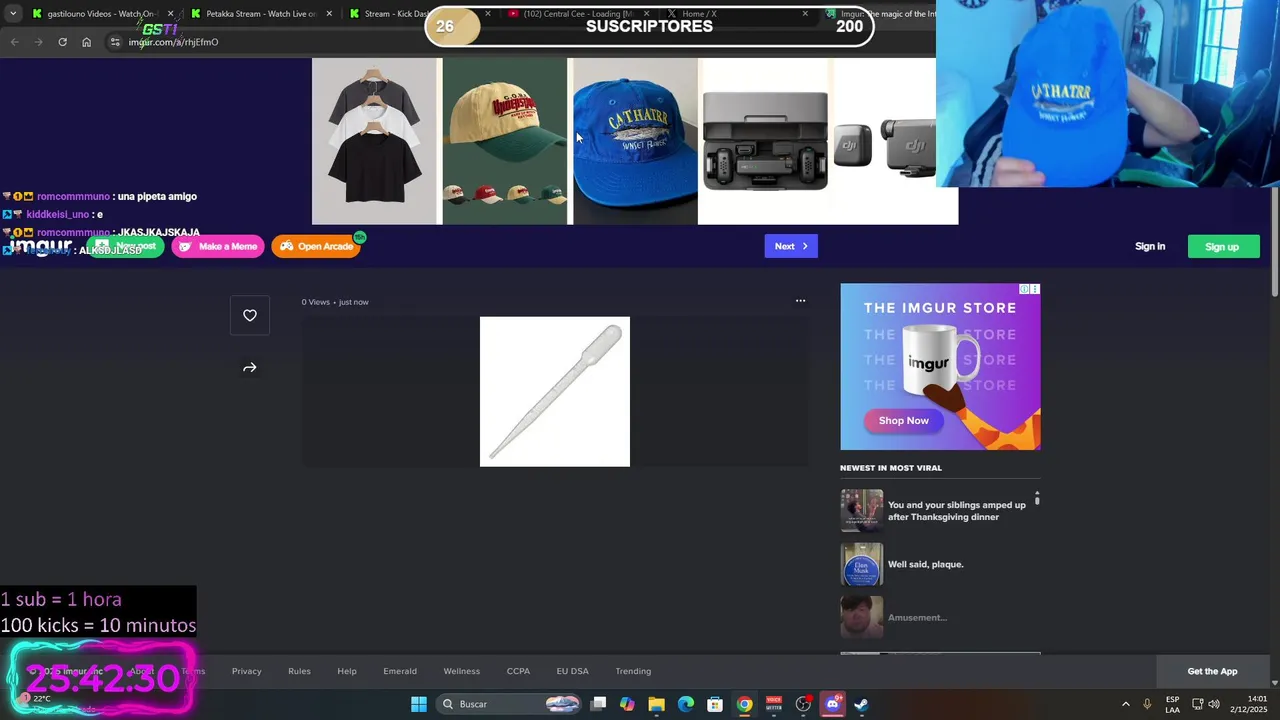Open File Explorer from the taskbar

[656, 704]
